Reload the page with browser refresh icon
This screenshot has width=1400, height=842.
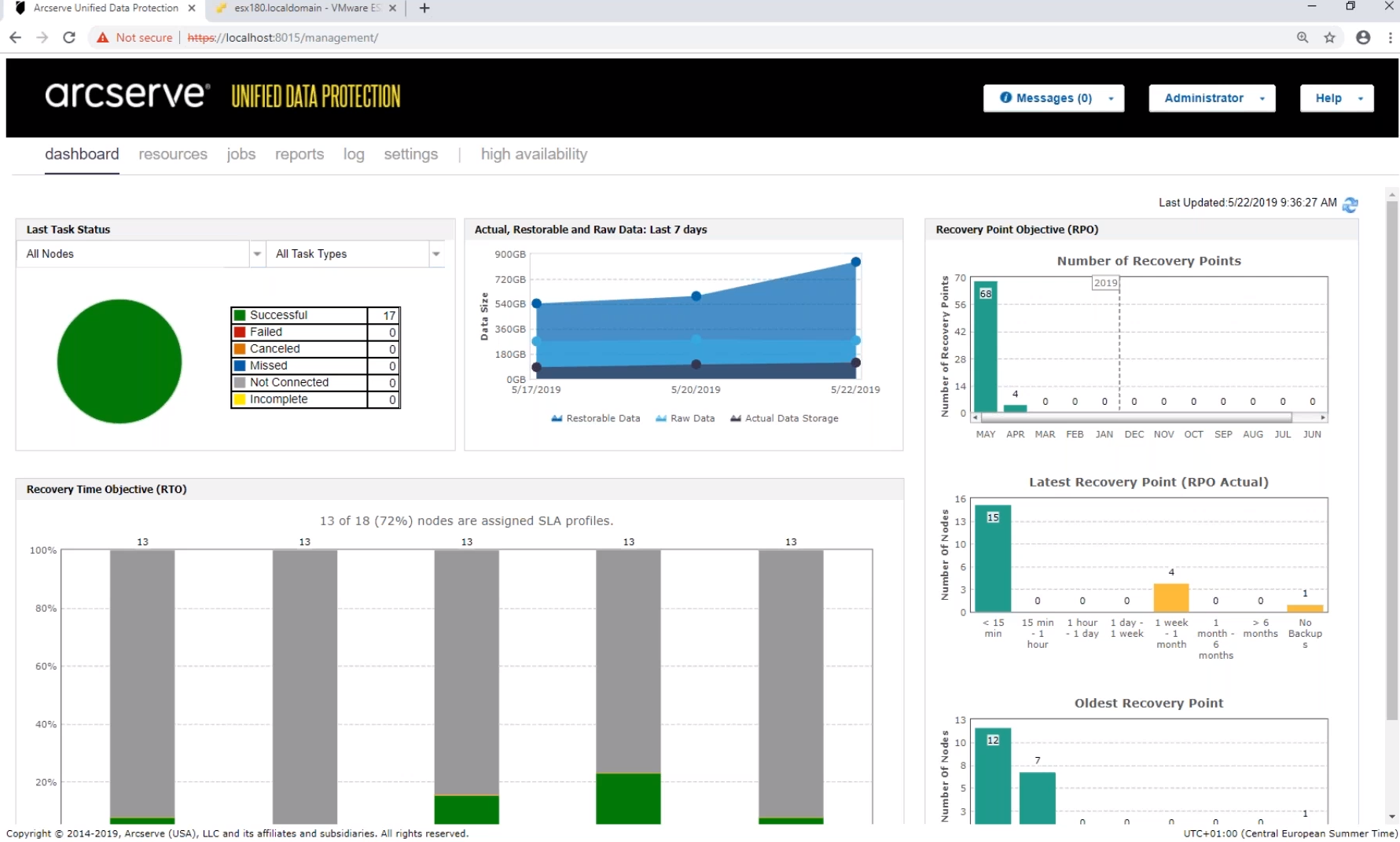point(69,37)
